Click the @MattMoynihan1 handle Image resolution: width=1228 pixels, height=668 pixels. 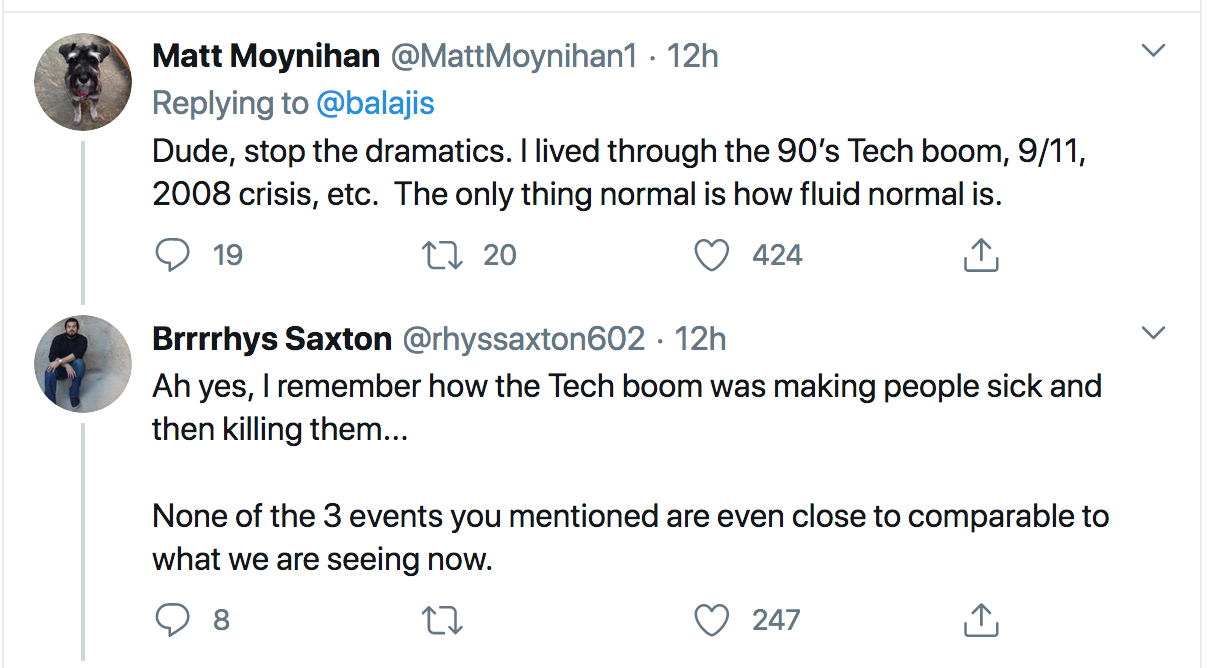coord(513,56)
